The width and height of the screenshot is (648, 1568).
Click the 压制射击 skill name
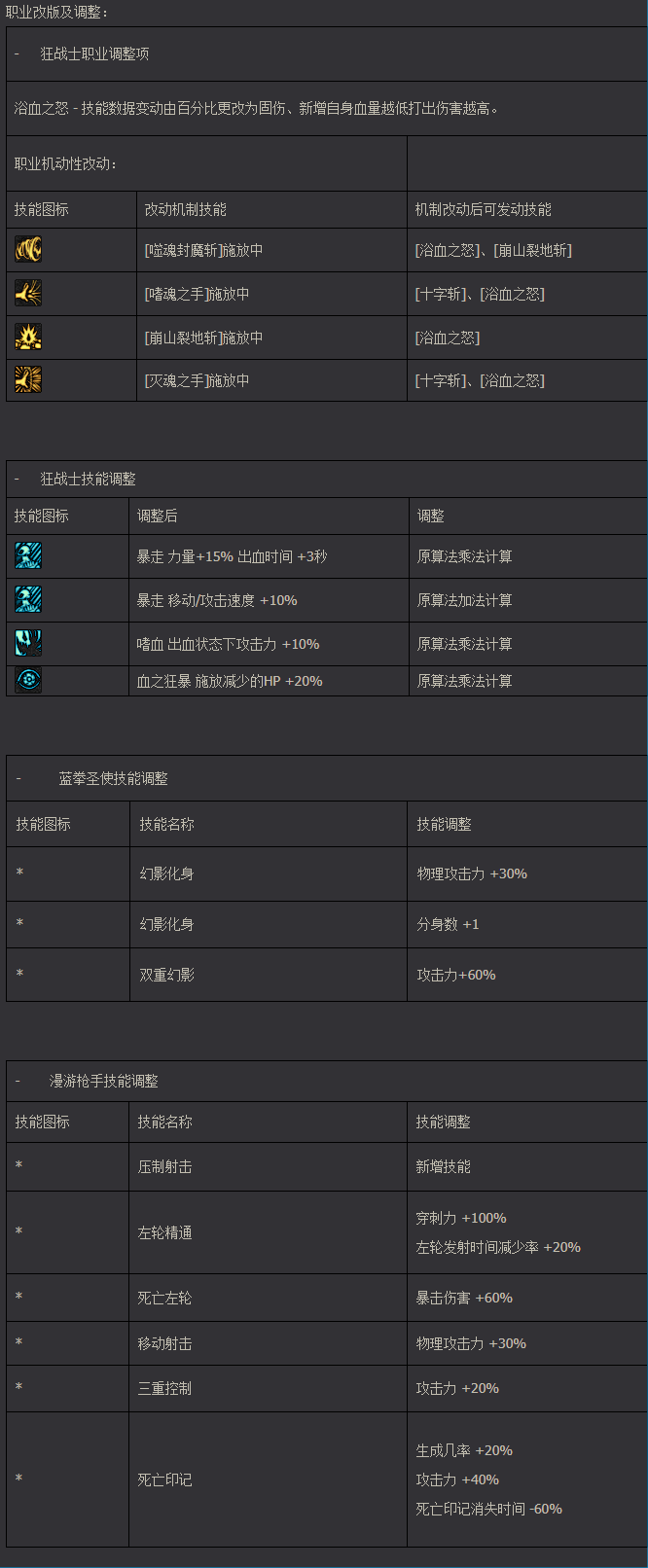pyautogui.click(x=164, y=1166)
